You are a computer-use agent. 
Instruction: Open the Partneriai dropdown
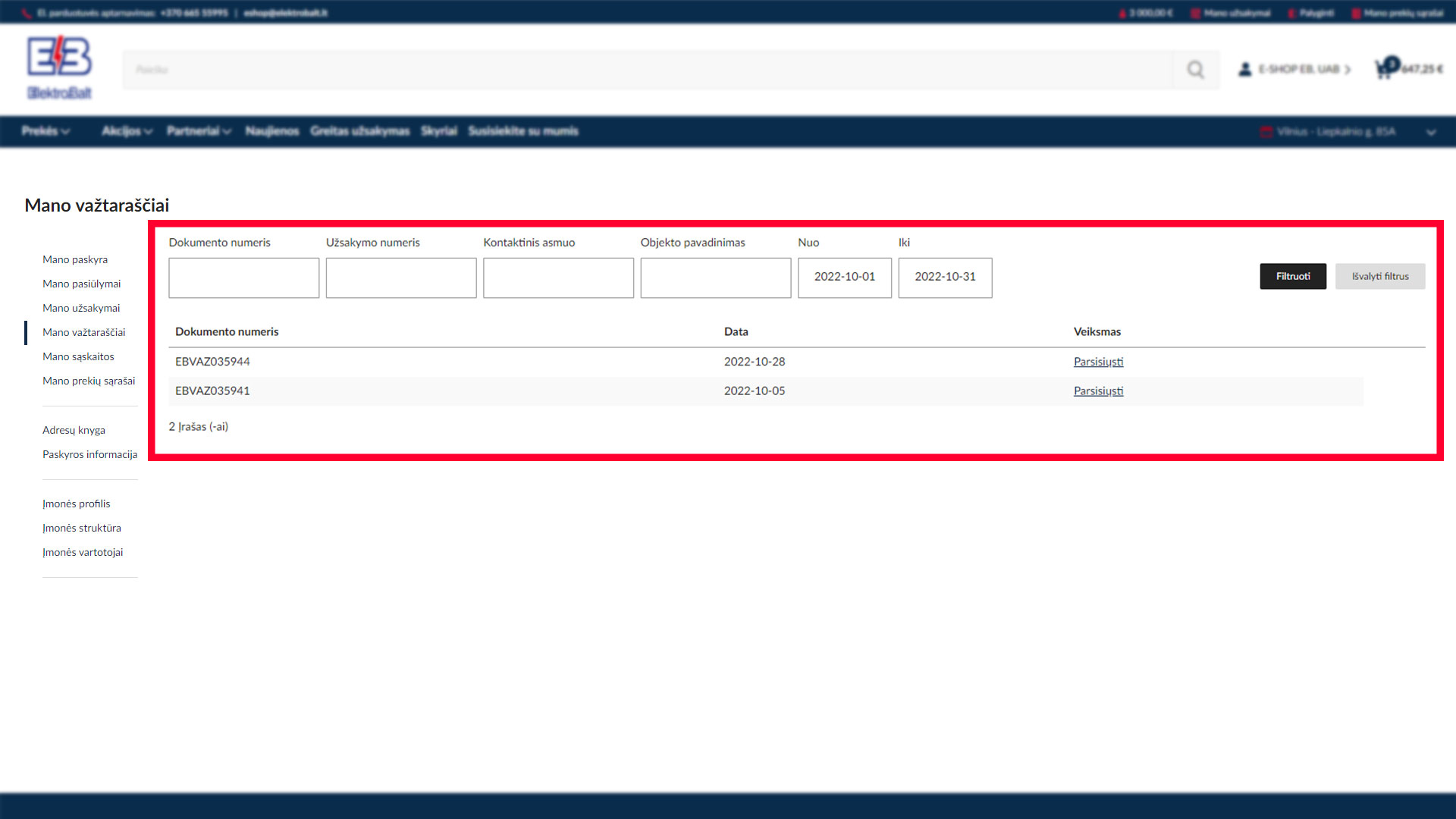point(199,131)
